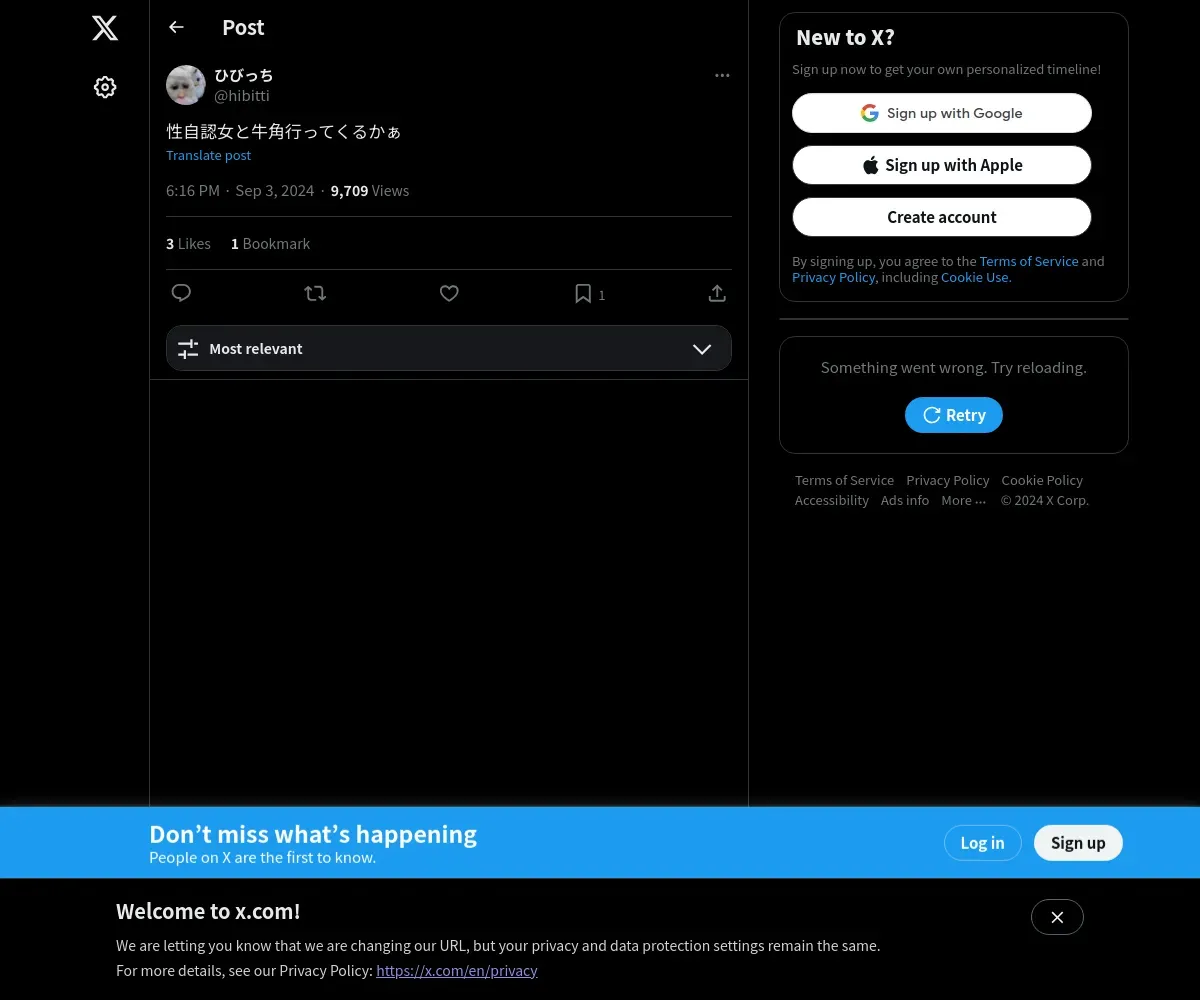Bookmark the post with bookmark icon
Screen dimensions: 1200x1000
(583, 293)
